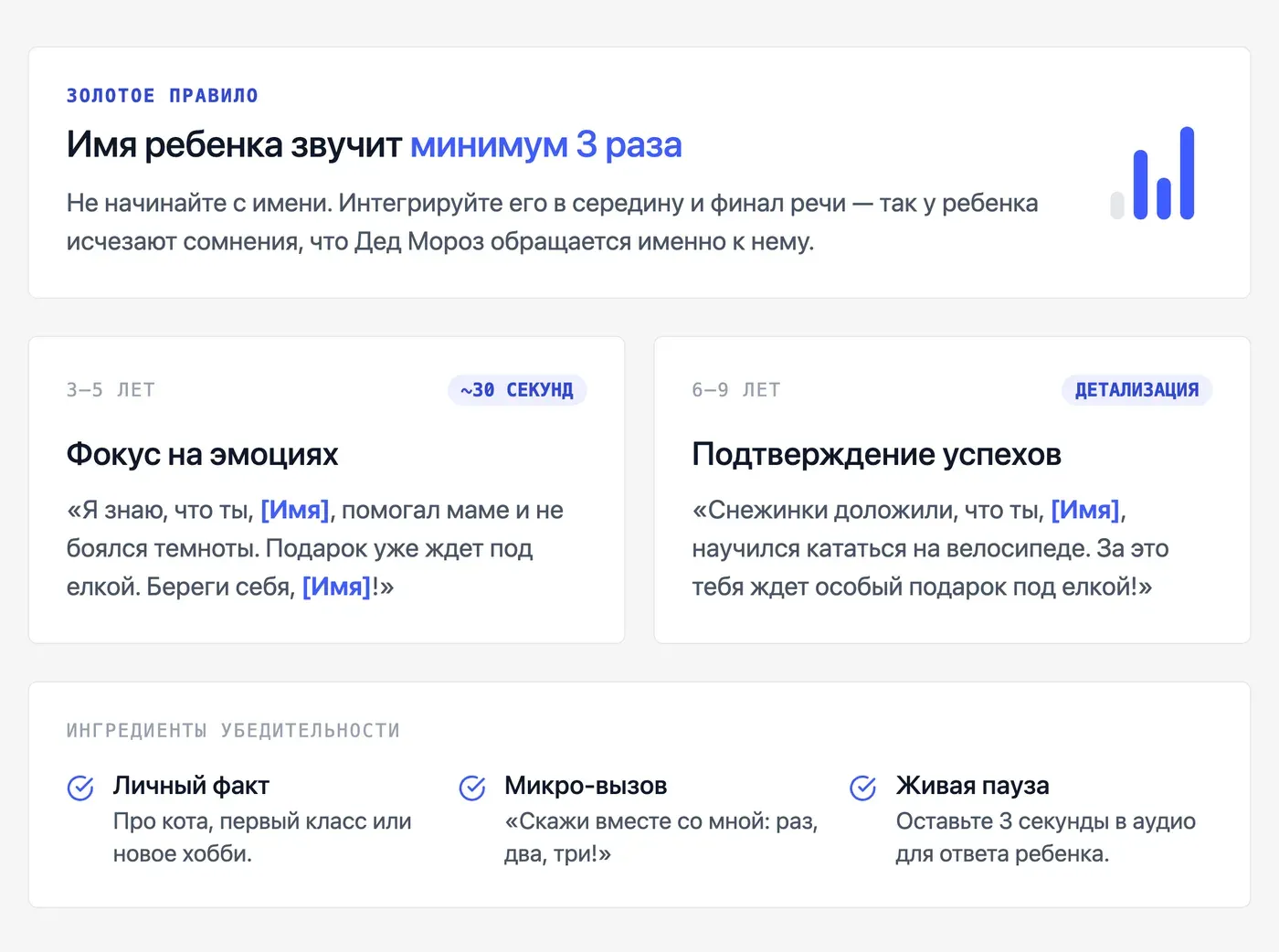
Task: Click the heading Подтверждение успехов
Action: pyautogui.click(x=877, y=454)
